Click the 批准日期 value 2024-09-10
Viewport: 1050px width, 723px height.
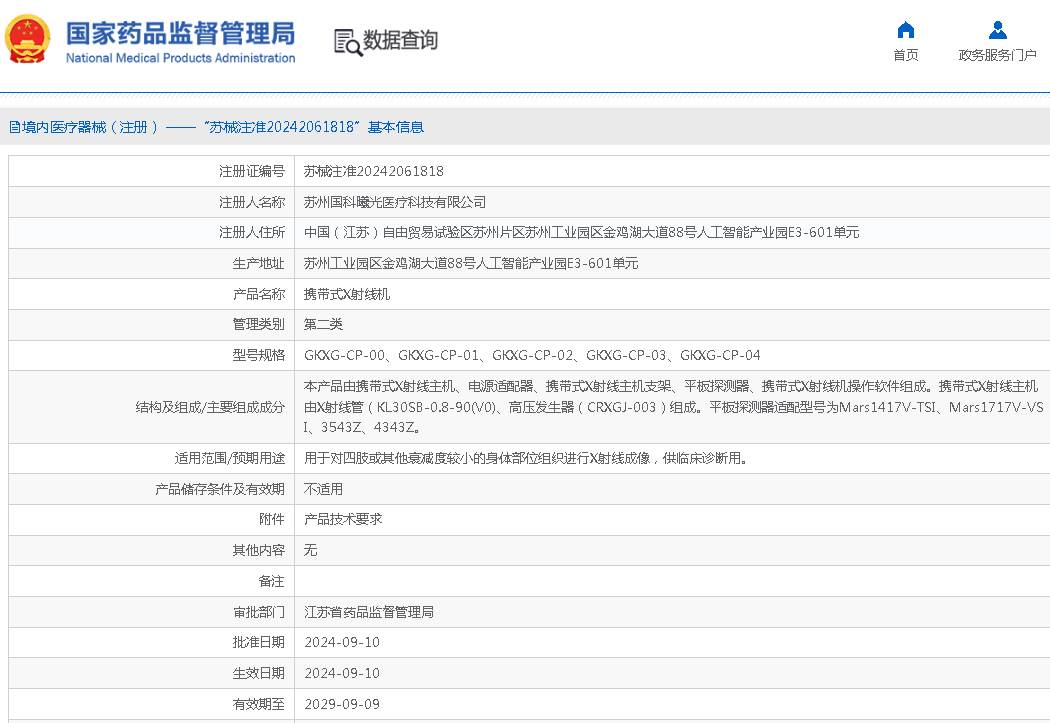coord(342,642)
